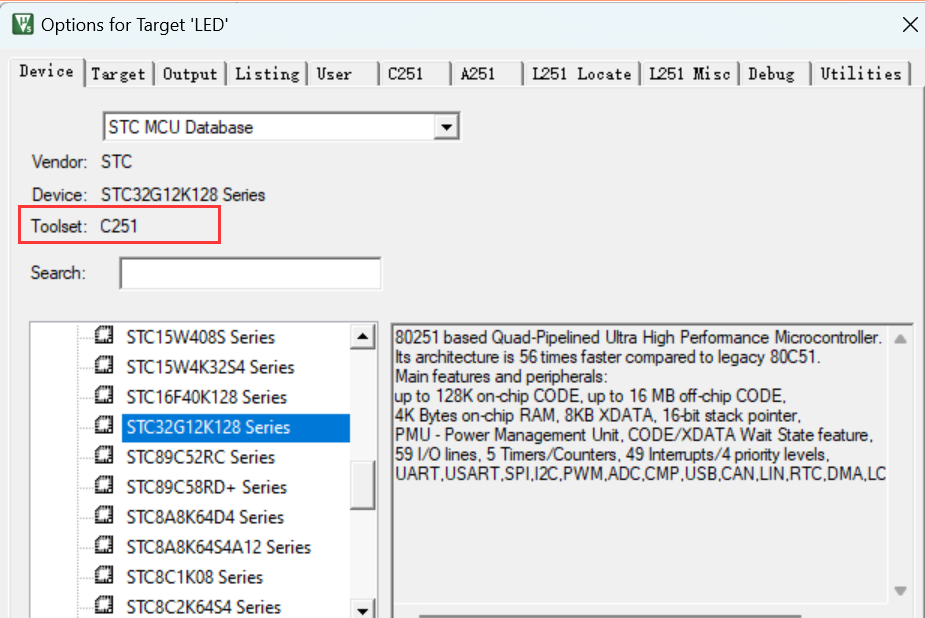This screenshot has height=618, width=925.
Task: Open the Output tab
Action: coord(190,74)
